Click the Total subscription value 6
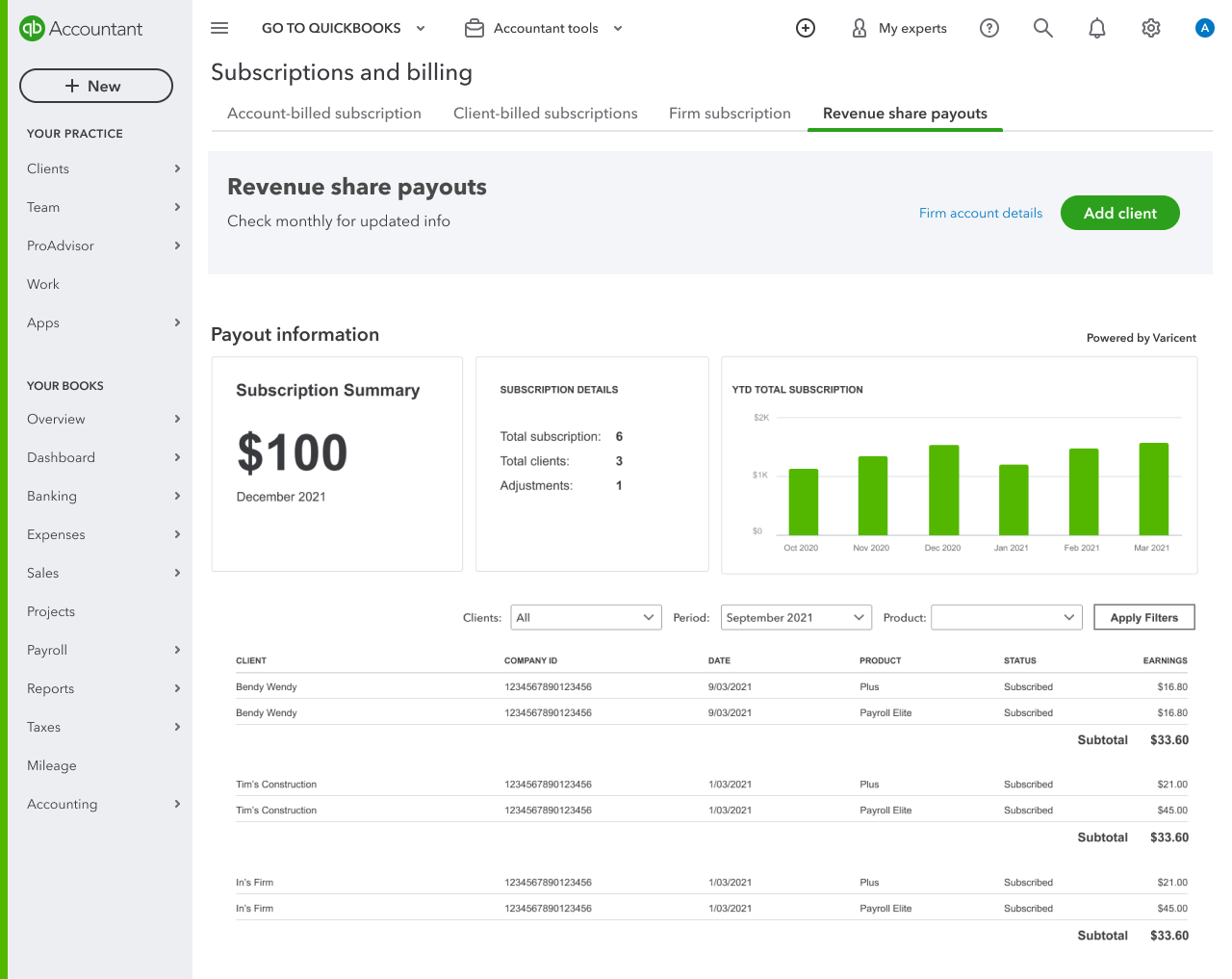Viewport: 1232px width, 979px height. click(619, 436)
